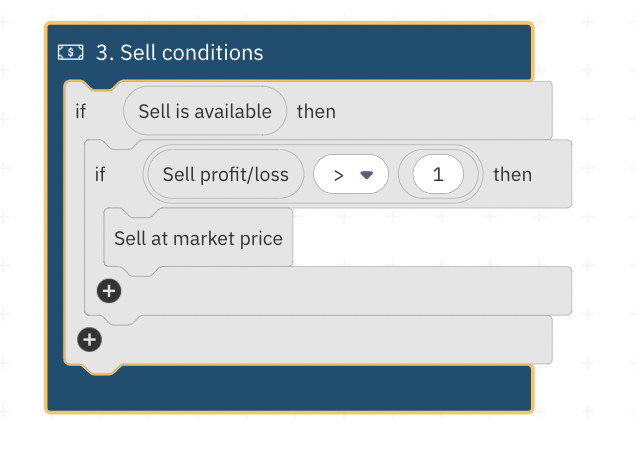Click the 'then' label after Sell is available

coord(316,111)
